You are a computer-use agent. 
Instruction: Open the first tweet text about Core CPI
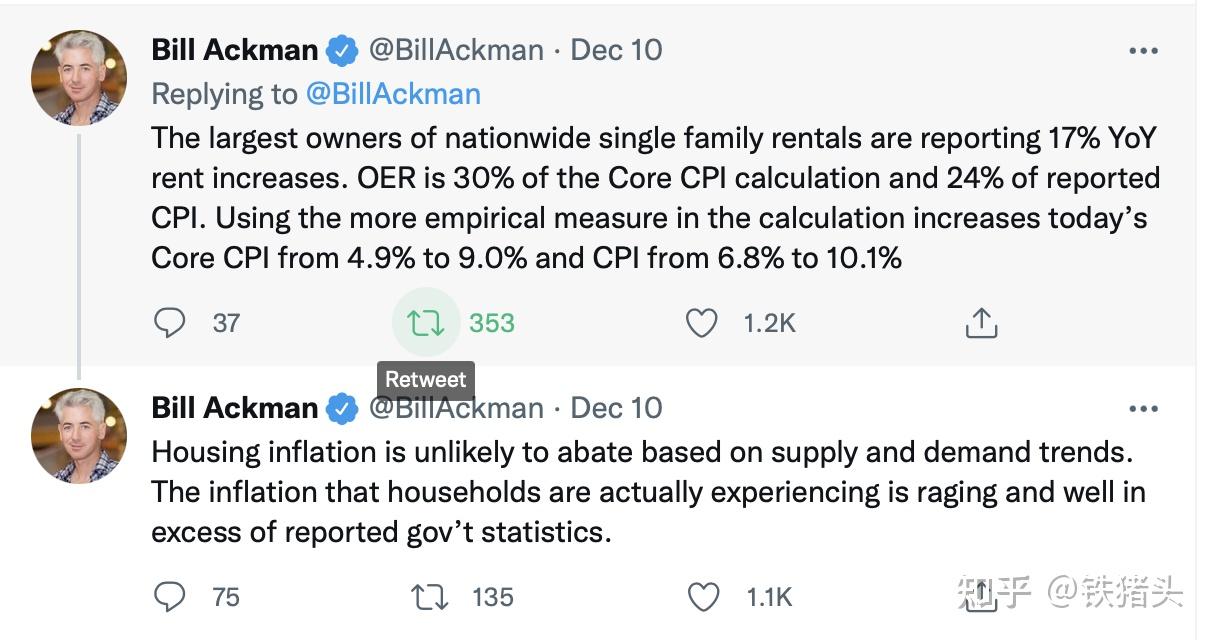[x=656, y=198]
